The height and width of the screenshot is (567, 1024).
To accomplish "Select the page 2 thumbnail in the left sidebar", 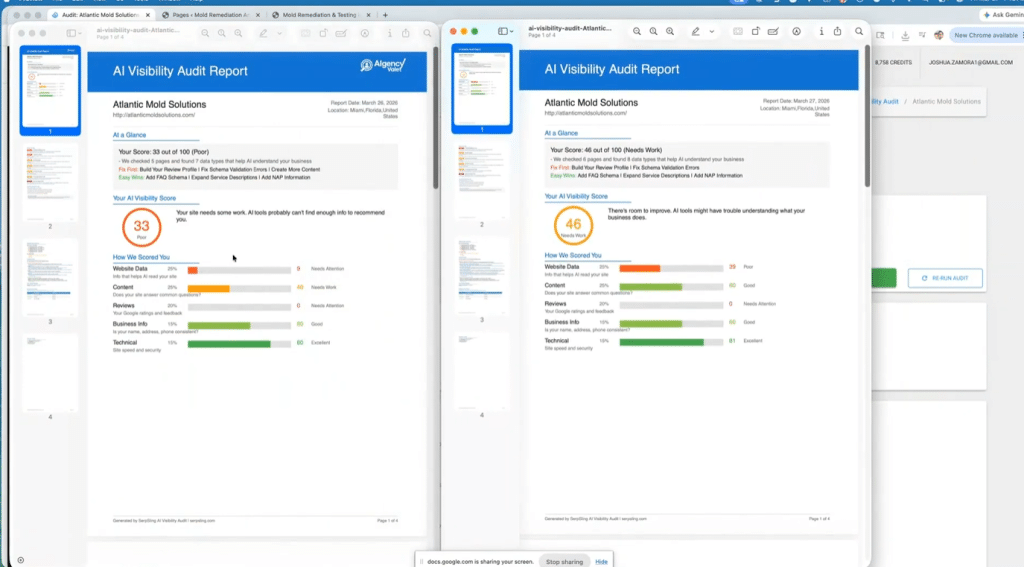I will [x=50, y=182].
